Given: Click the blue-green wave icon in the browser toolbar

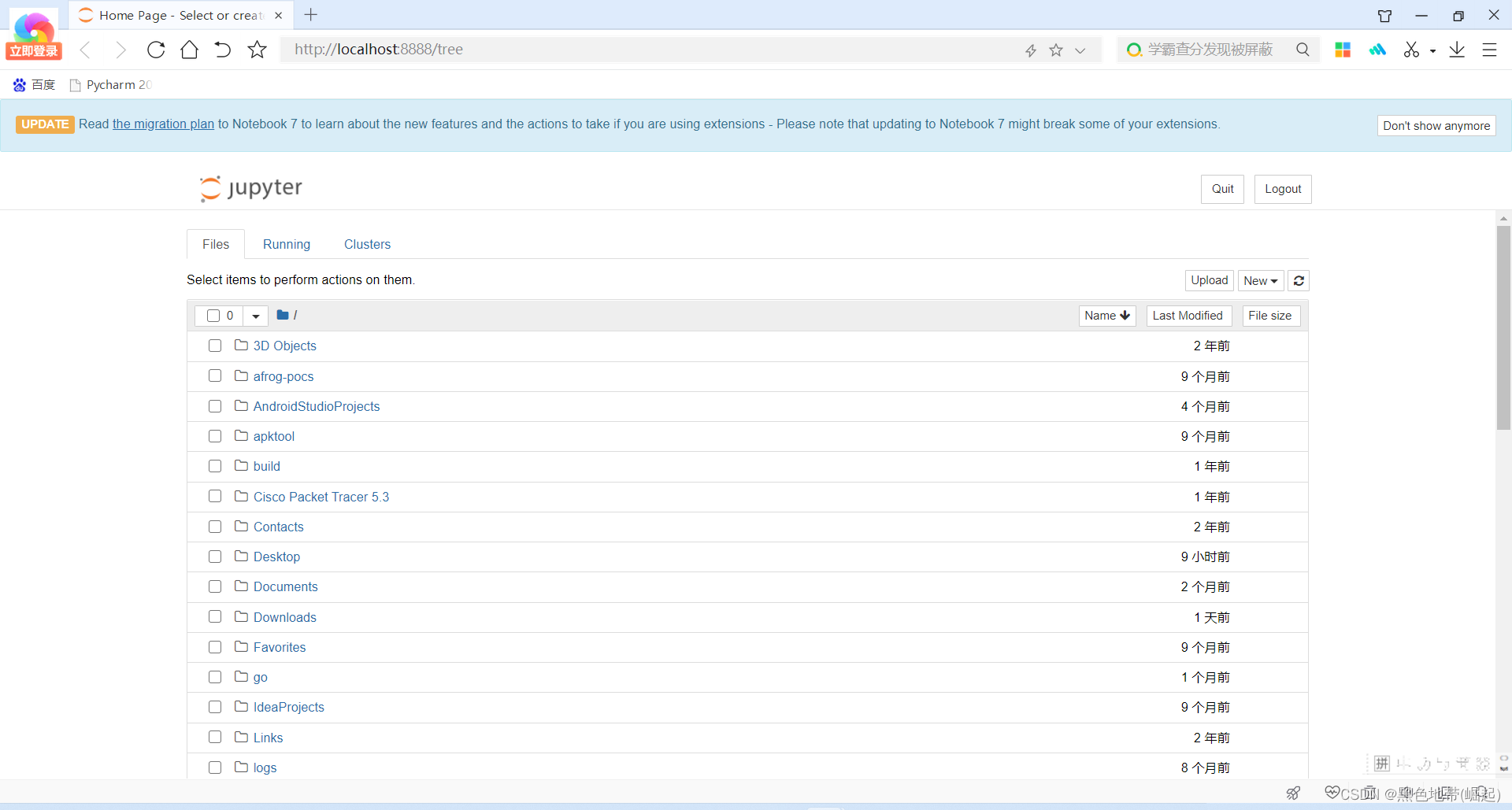Looking at the screenshot, I should point(1377,50).
